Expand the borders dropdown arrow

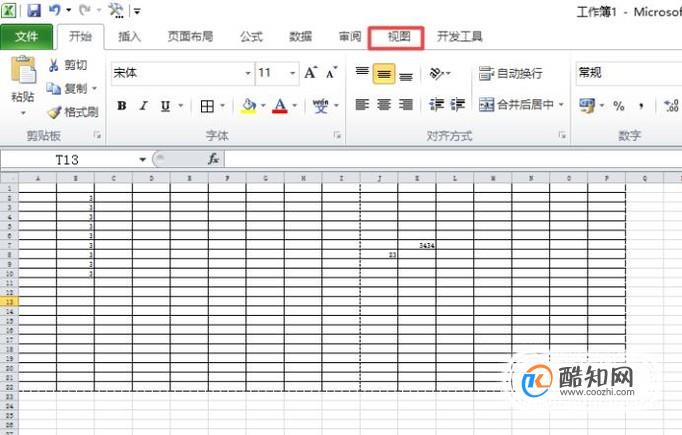tap(222, 106)
